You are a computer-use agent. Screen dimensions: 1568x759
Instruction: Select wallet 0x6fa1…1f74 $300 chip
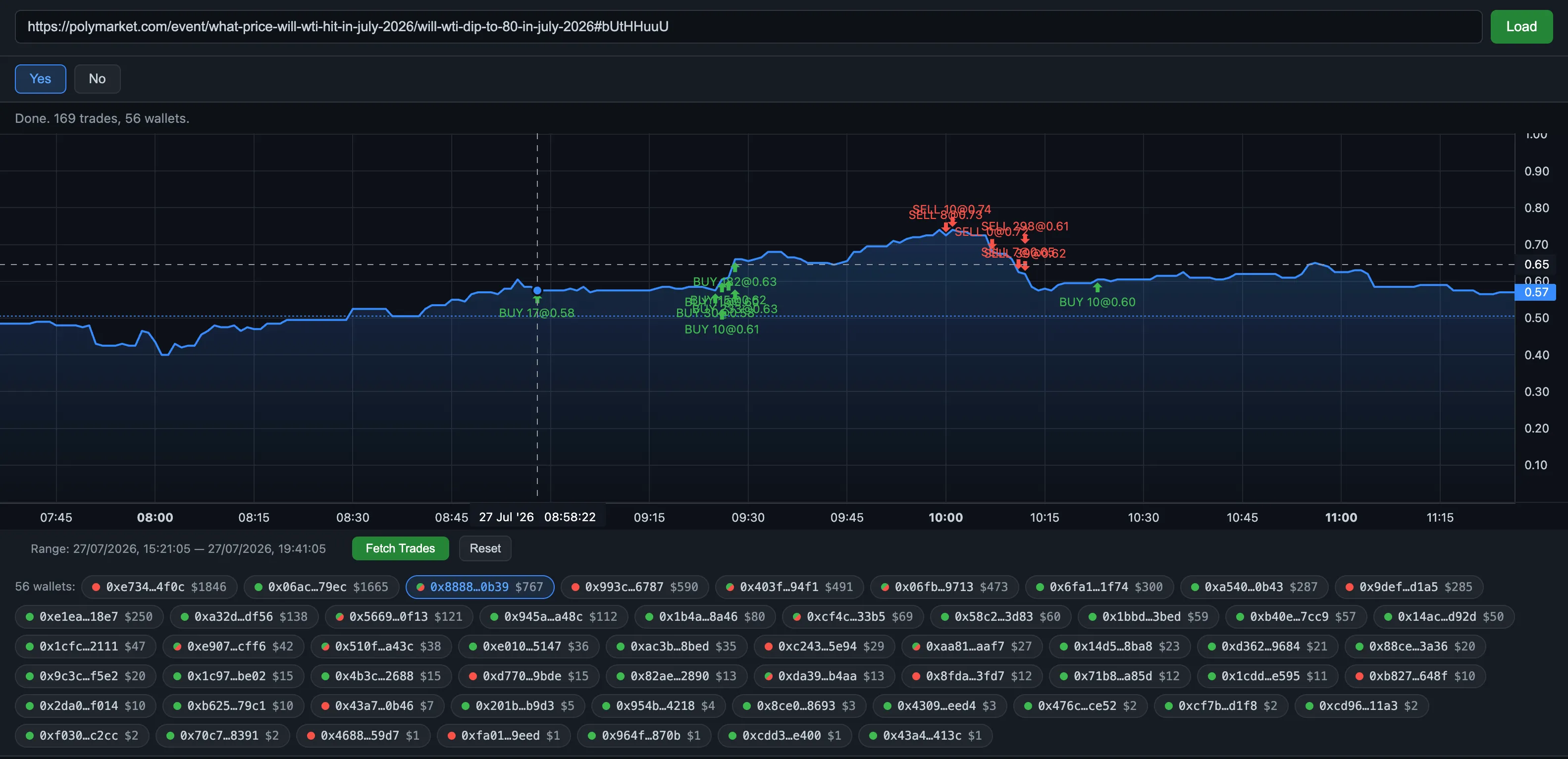[1099, 587]
